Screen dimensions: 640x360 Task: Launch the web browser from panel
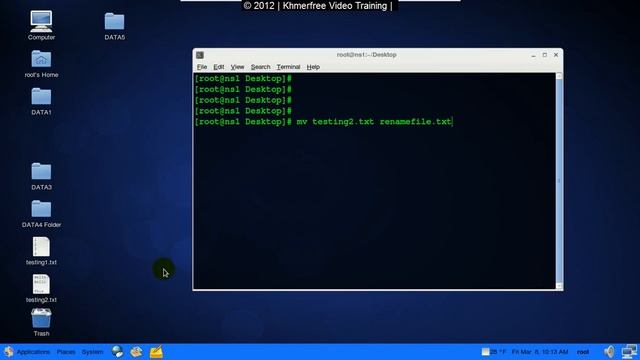(118, 351)
